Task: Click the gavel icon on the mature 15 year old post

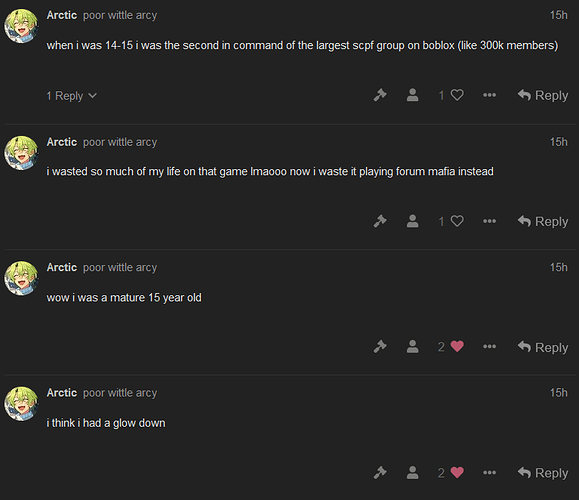Action: [380, 347]
